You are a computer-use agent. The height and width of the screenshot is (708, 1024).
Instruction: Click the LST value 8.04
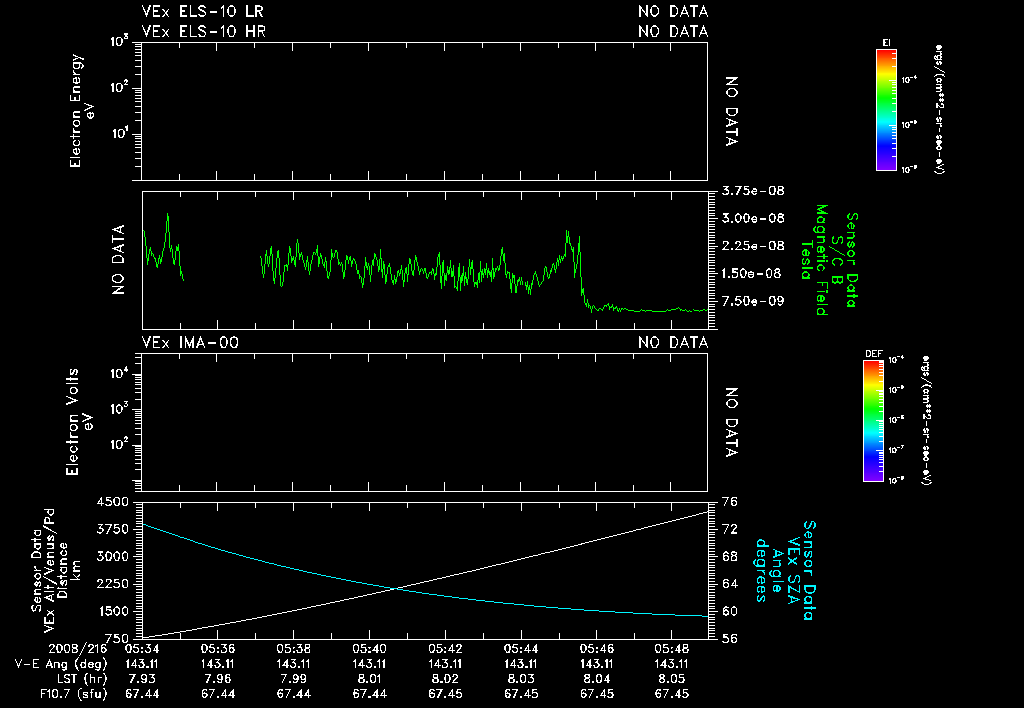(x=596, y=679)
